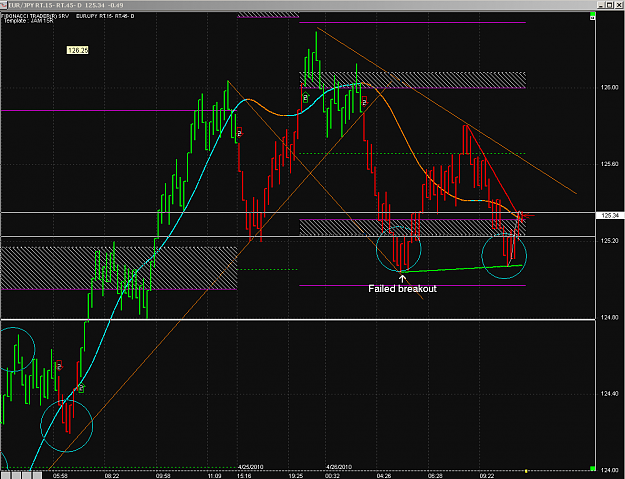
Task: Click the 05:58 time axis label
Action: click(60, 476)
